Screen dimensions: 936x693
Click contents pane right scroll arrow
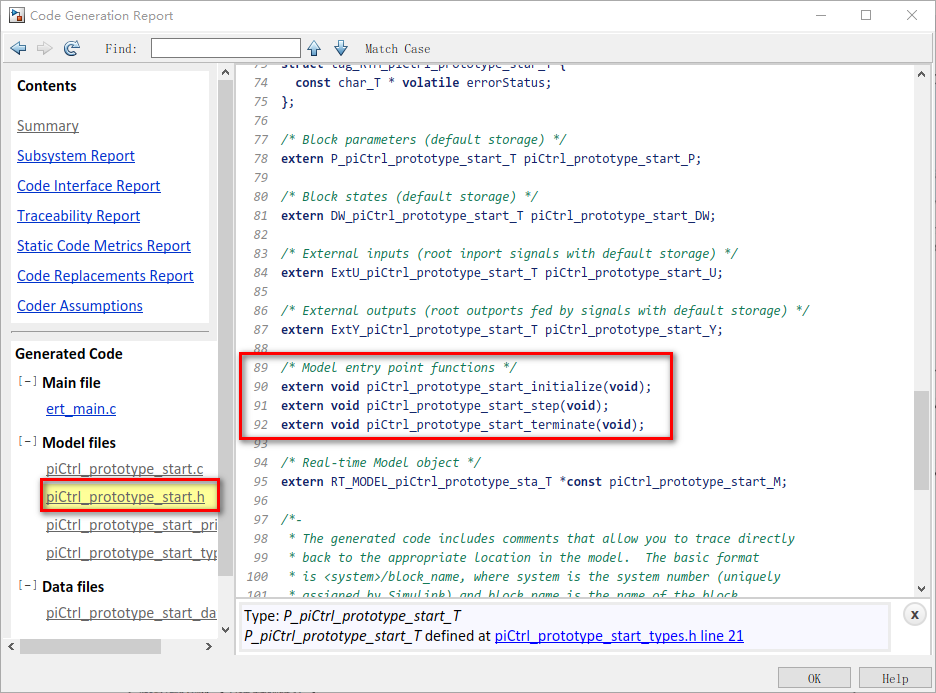[x=208, y=646]
